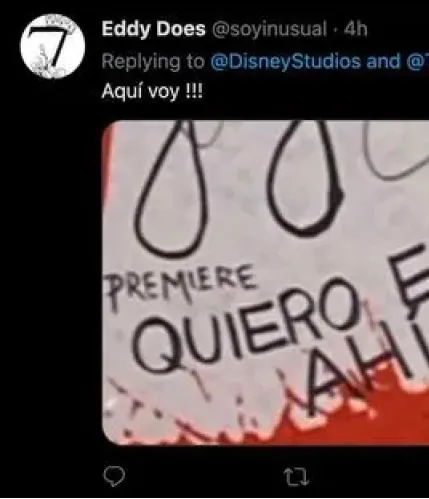Click the truncated mention after "and"
This screenshot has height=499, width=429.
[417, 62]
